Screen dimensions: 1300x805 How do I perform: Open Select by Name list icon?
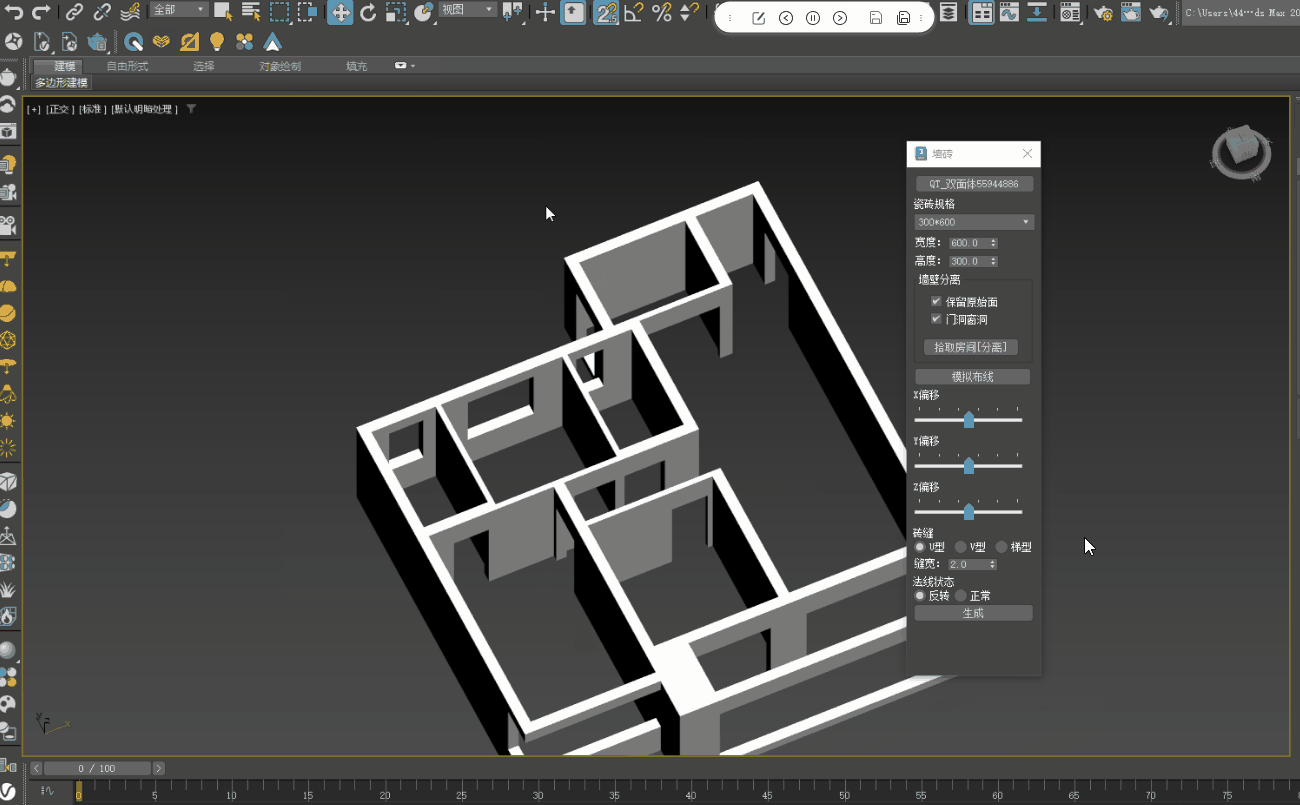tap(251, 12)
